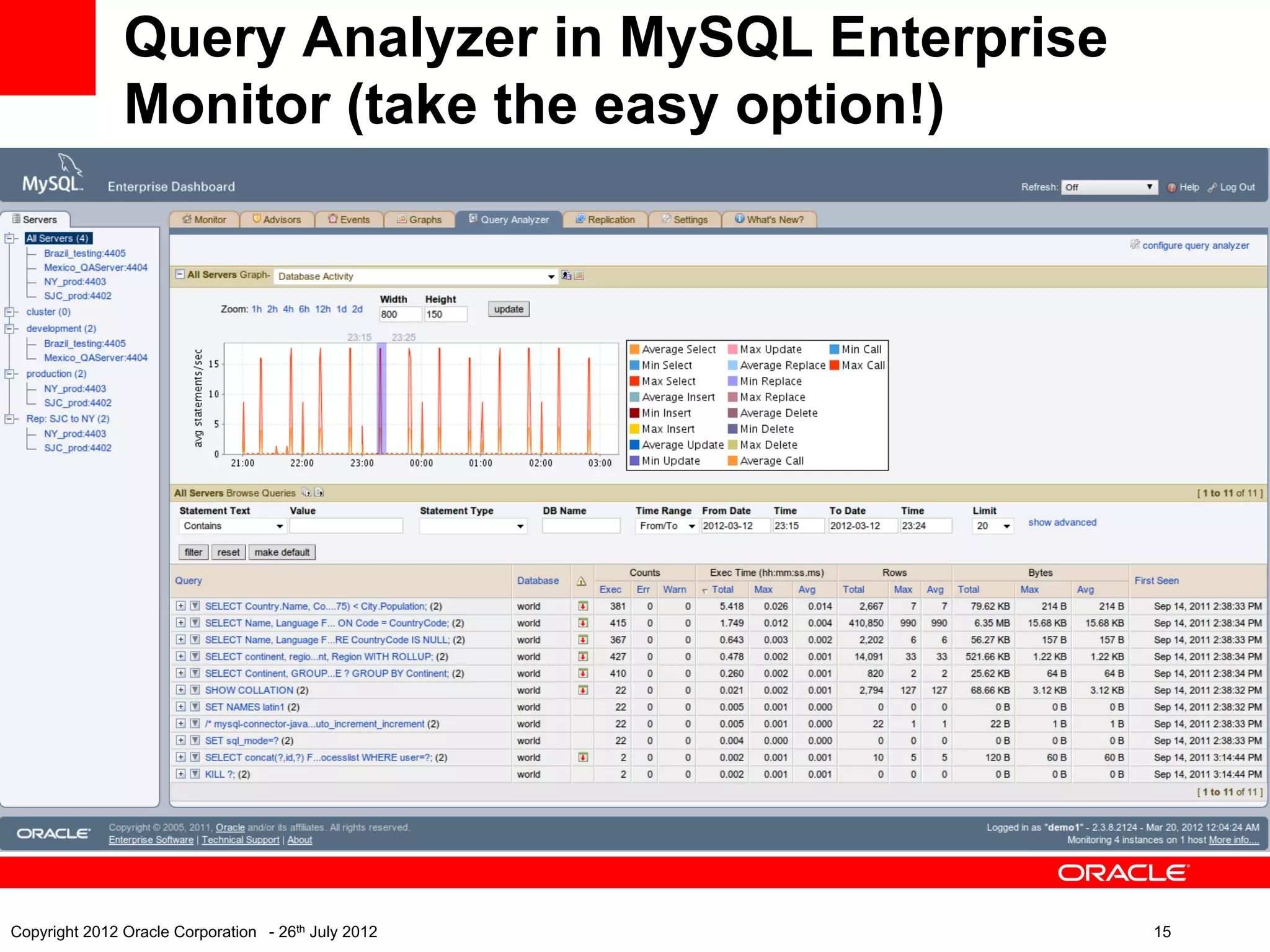
Task: Expand the SELECT Country.Name query row
Action: pyautogui.click(x=180, y=606)
